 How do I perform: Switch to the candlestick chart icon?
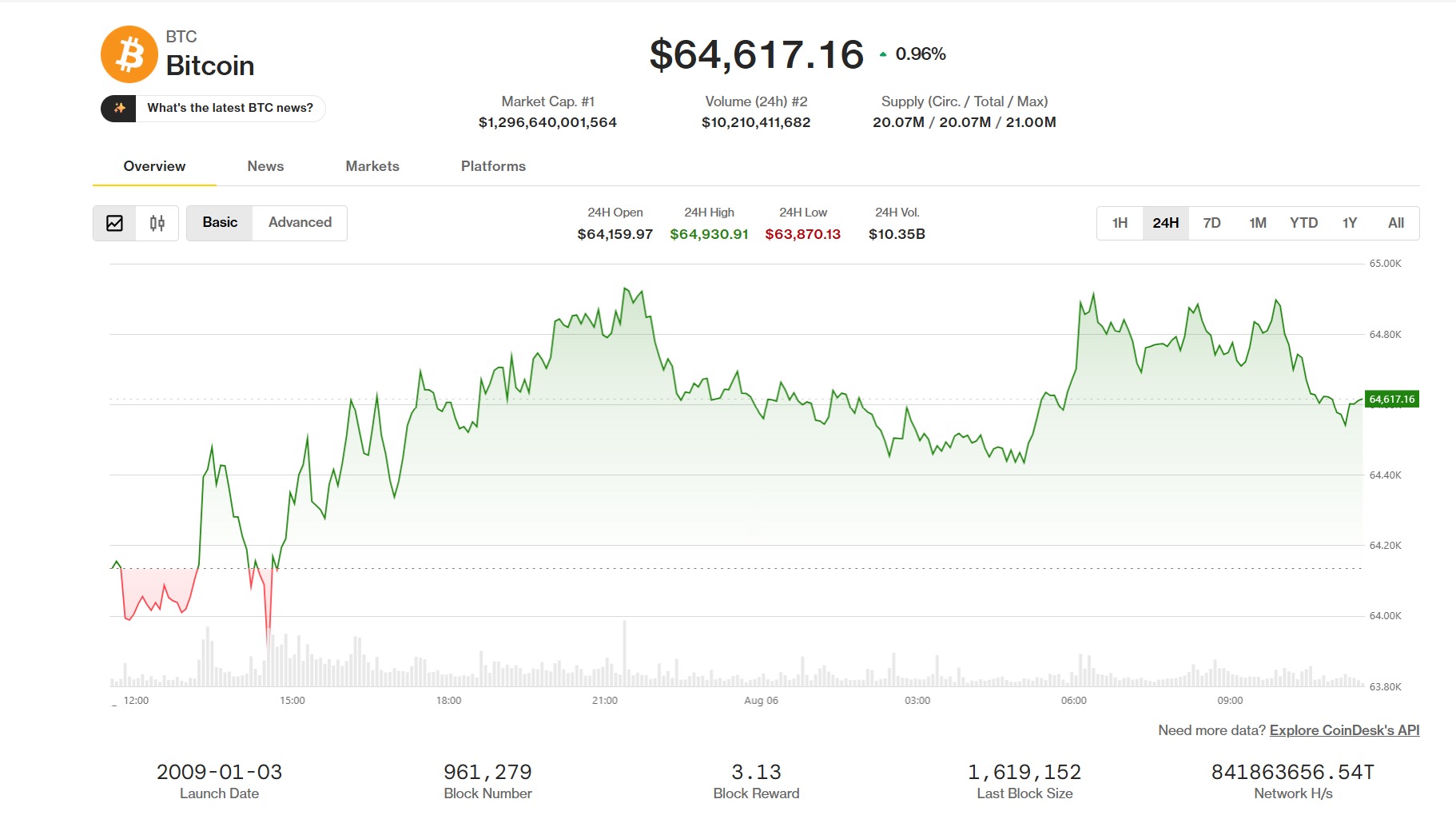pyautogui.click(x=157, y=223)
